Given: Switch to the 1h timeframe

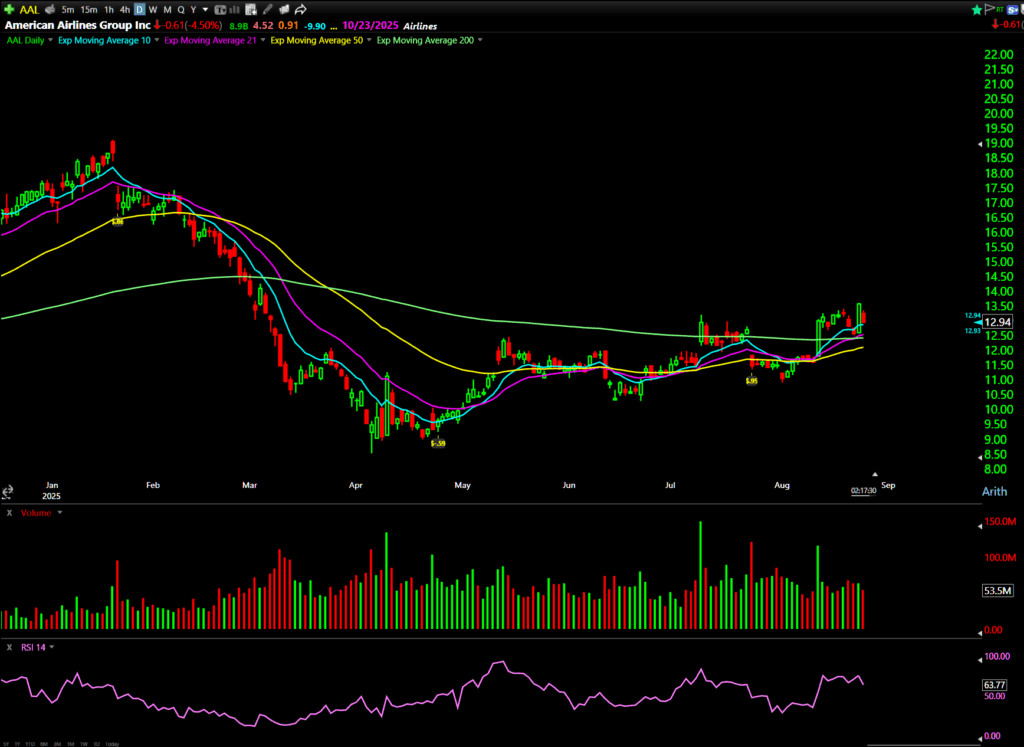Looking at the screenshot, I should [109, 10].
